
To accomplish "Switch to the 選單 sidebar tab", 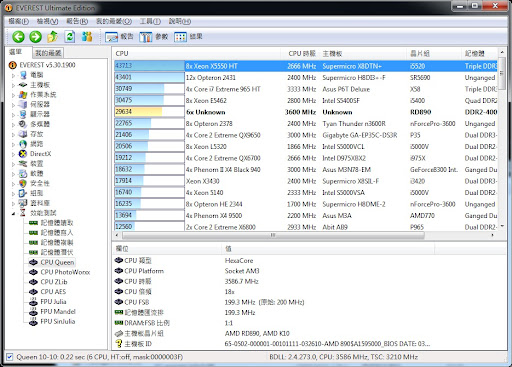I will (x=16, y=52).
